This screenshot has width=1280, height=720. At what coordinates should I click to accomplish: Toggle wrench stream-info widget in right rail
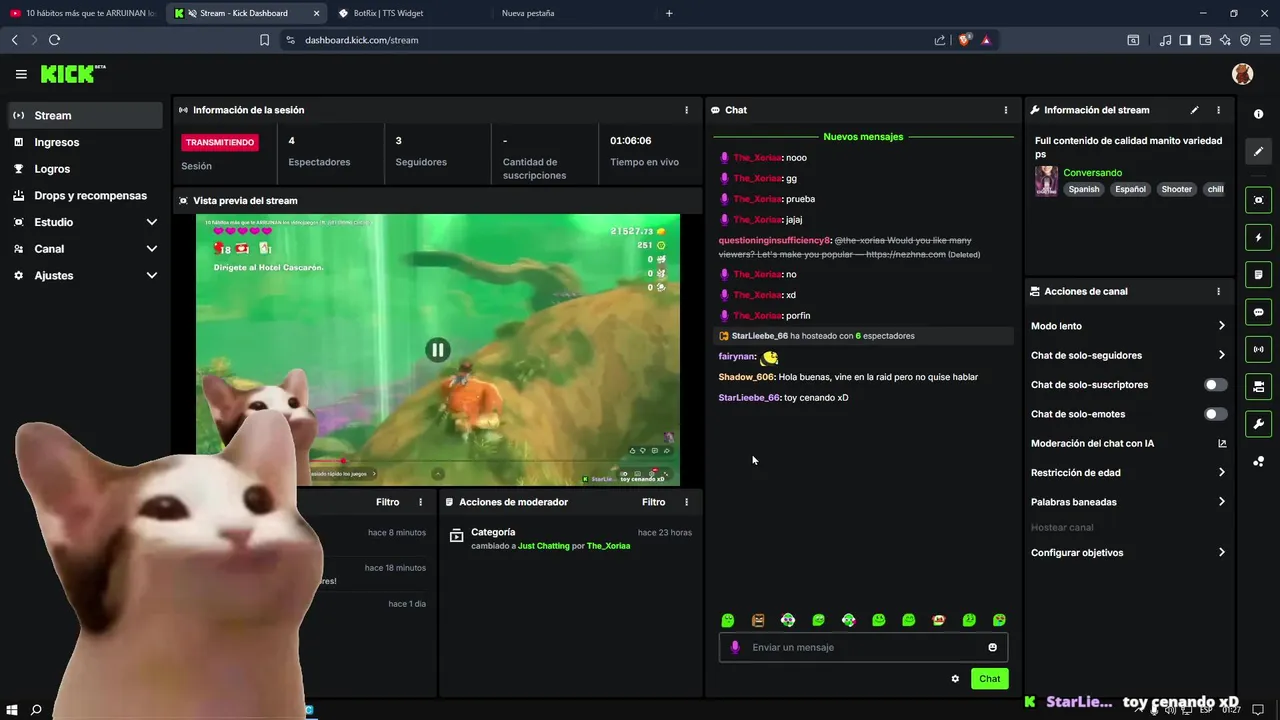[1258, 423]
